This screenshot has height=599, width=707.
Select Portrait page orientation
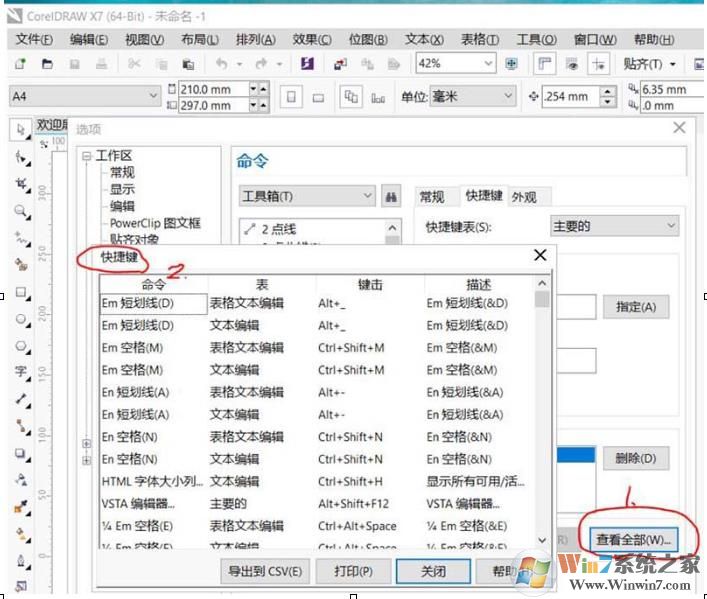click(x=291, y=97)
